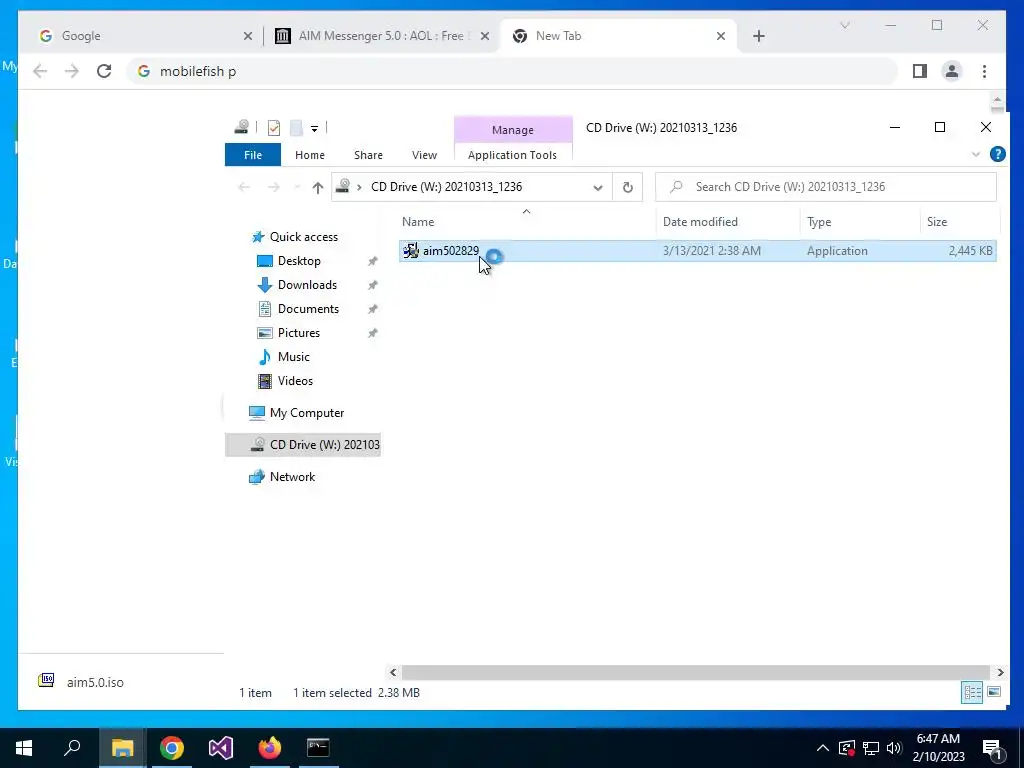Sort by Date modified column

pos(728,221)
